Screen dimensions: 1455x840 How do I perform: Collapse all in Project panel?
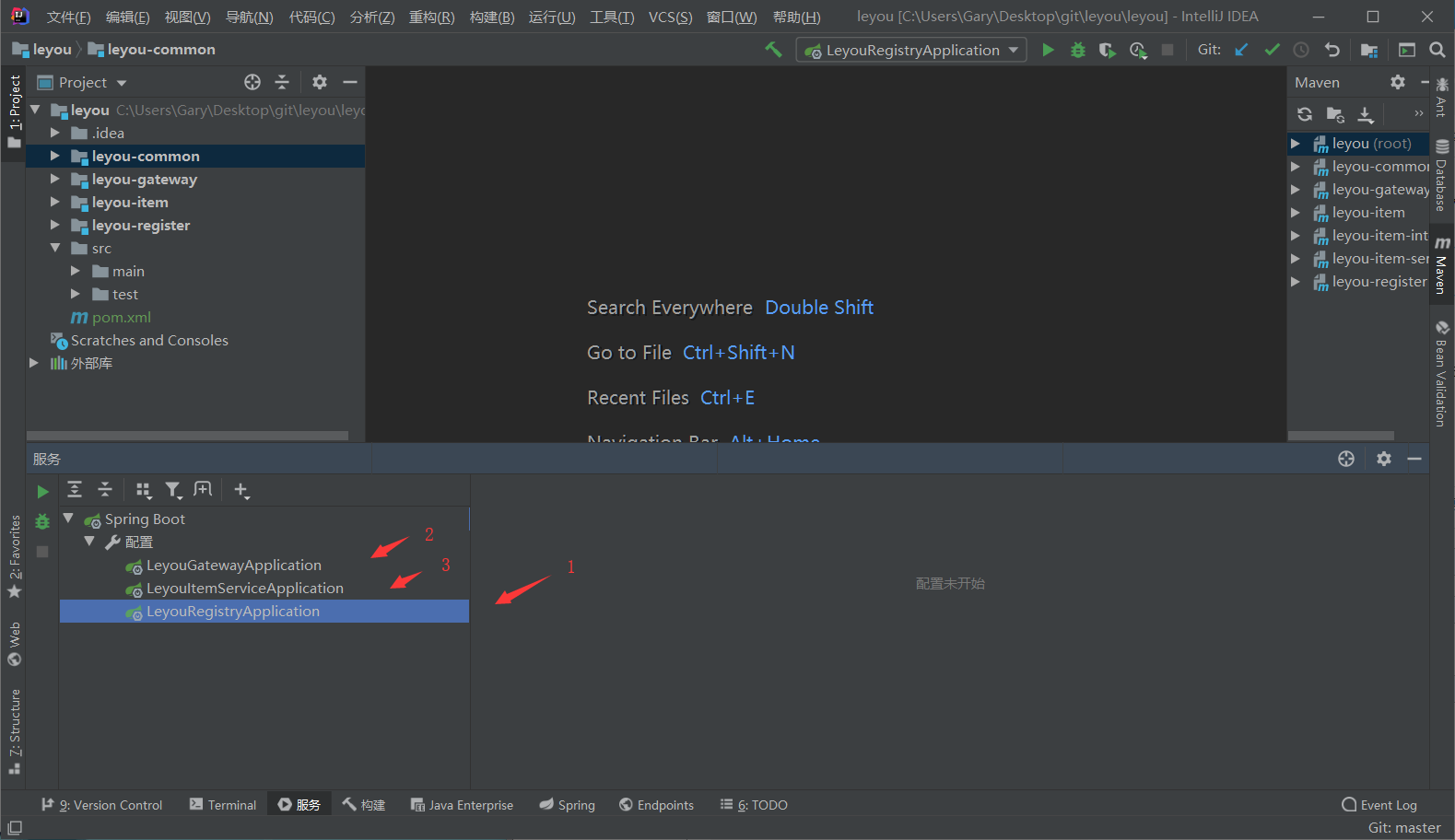(282, 82)
